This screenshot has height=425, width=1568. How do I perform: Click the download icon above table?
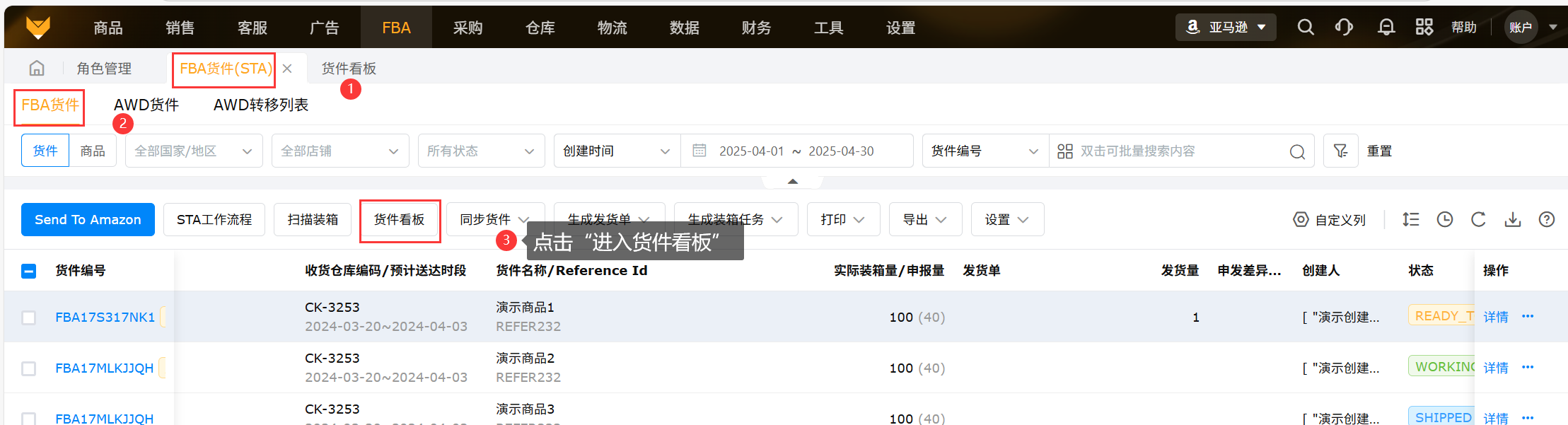(x=1513, y=220)
